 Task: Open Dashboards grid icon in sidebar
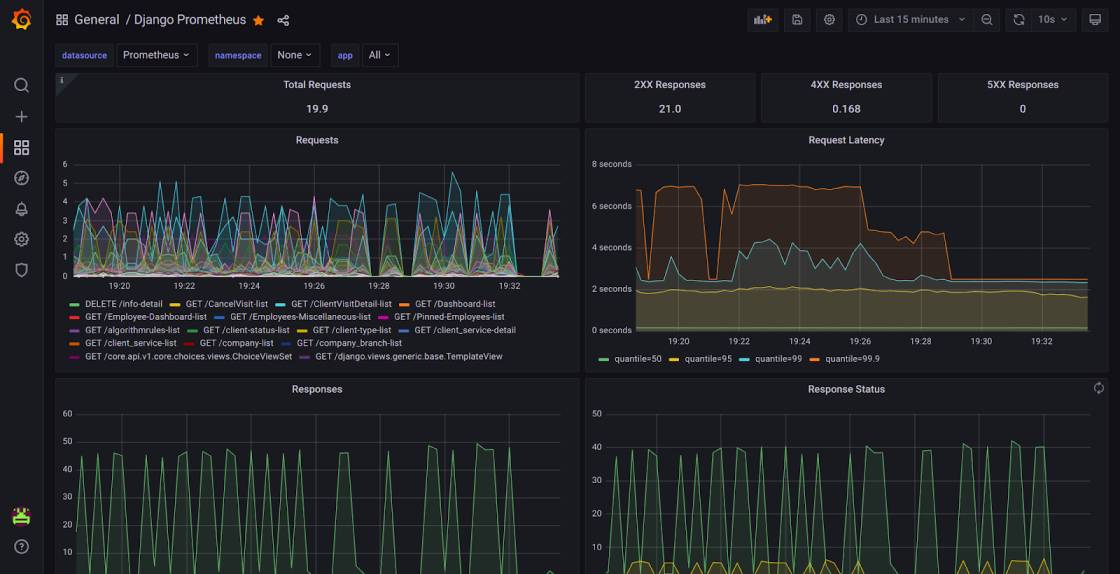(x=21, y=147)
